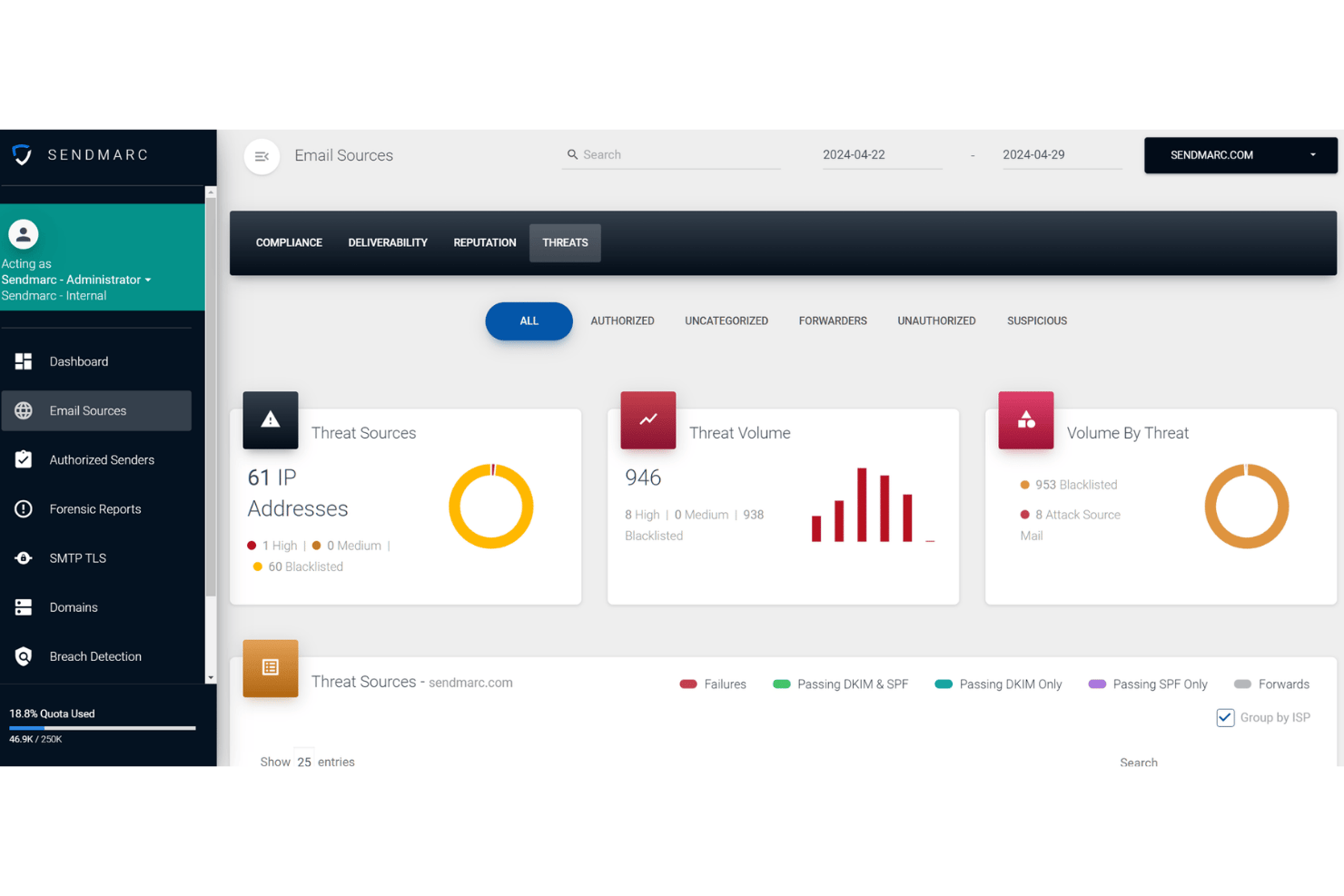Screen dimensions: 1344x896
Task: Click the Threat Volume trend-line icon
Action: pos(648,419)
